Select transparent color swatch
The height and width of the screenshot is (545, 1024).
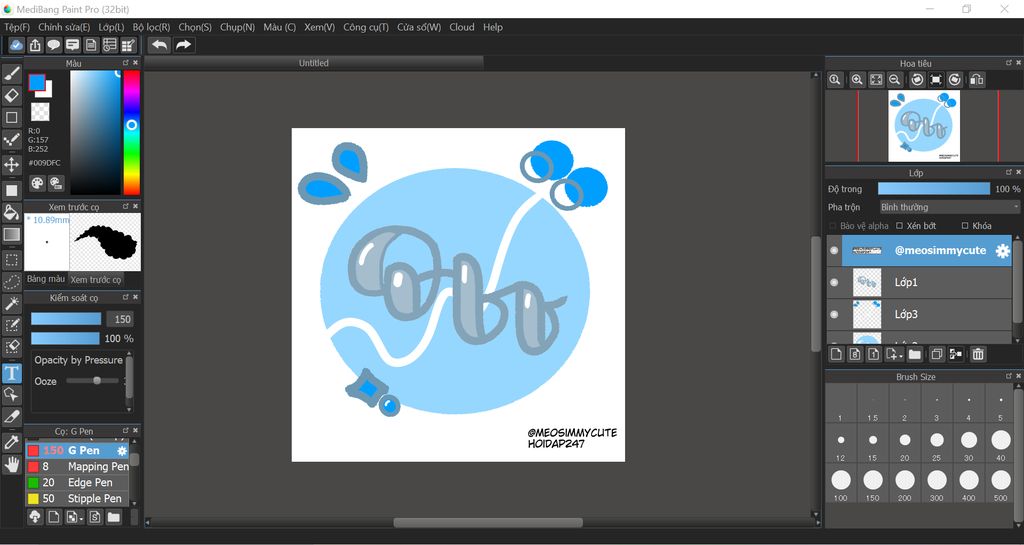(40, 112)
